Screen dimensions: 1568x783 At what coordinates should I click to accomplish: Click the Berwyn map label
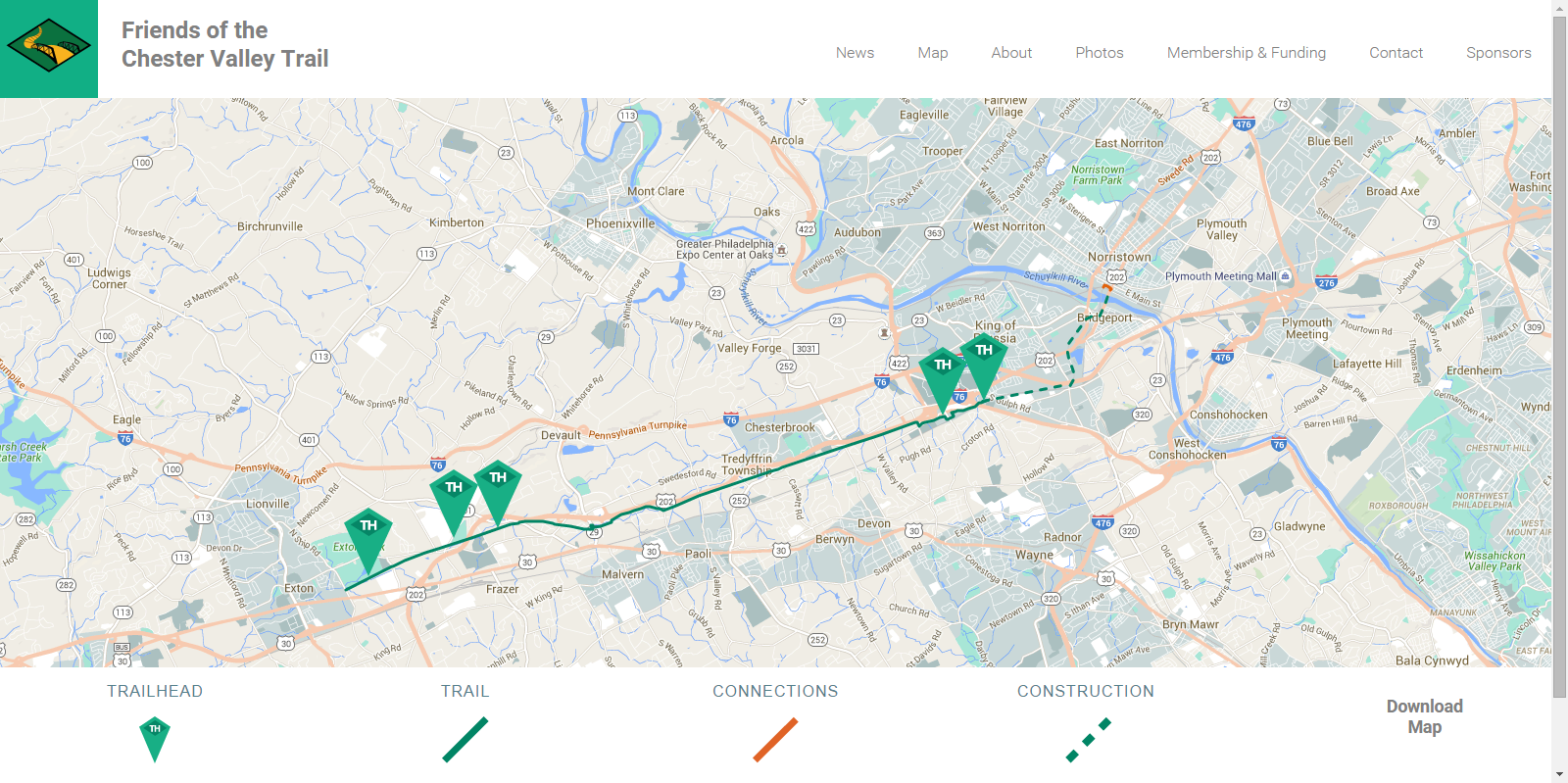[x=835, y=539]
